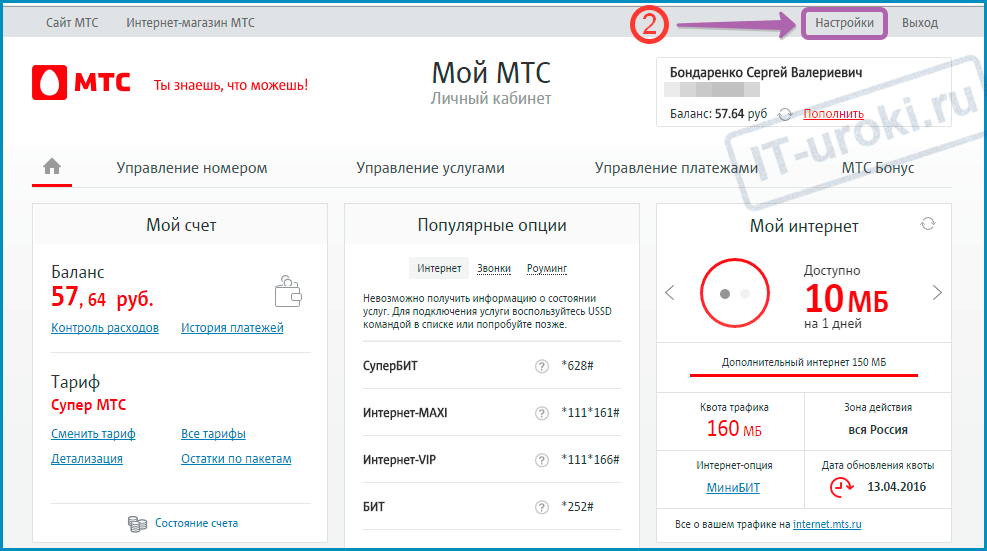Click the Пополнить link
Image resolution: width=987 pixels, height=551 pixels.
click(x=833, y=114)
